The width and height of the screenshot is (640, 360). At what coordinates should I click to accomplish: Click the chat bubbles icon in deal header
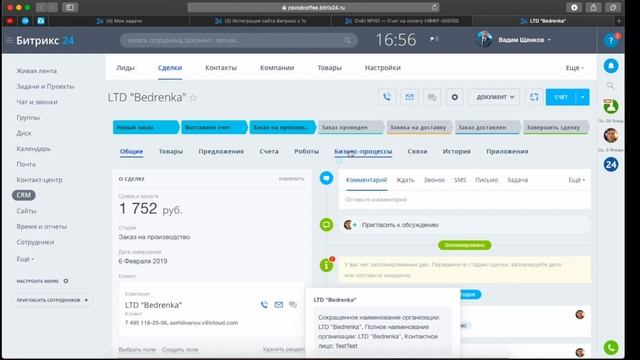pos(432,97)
